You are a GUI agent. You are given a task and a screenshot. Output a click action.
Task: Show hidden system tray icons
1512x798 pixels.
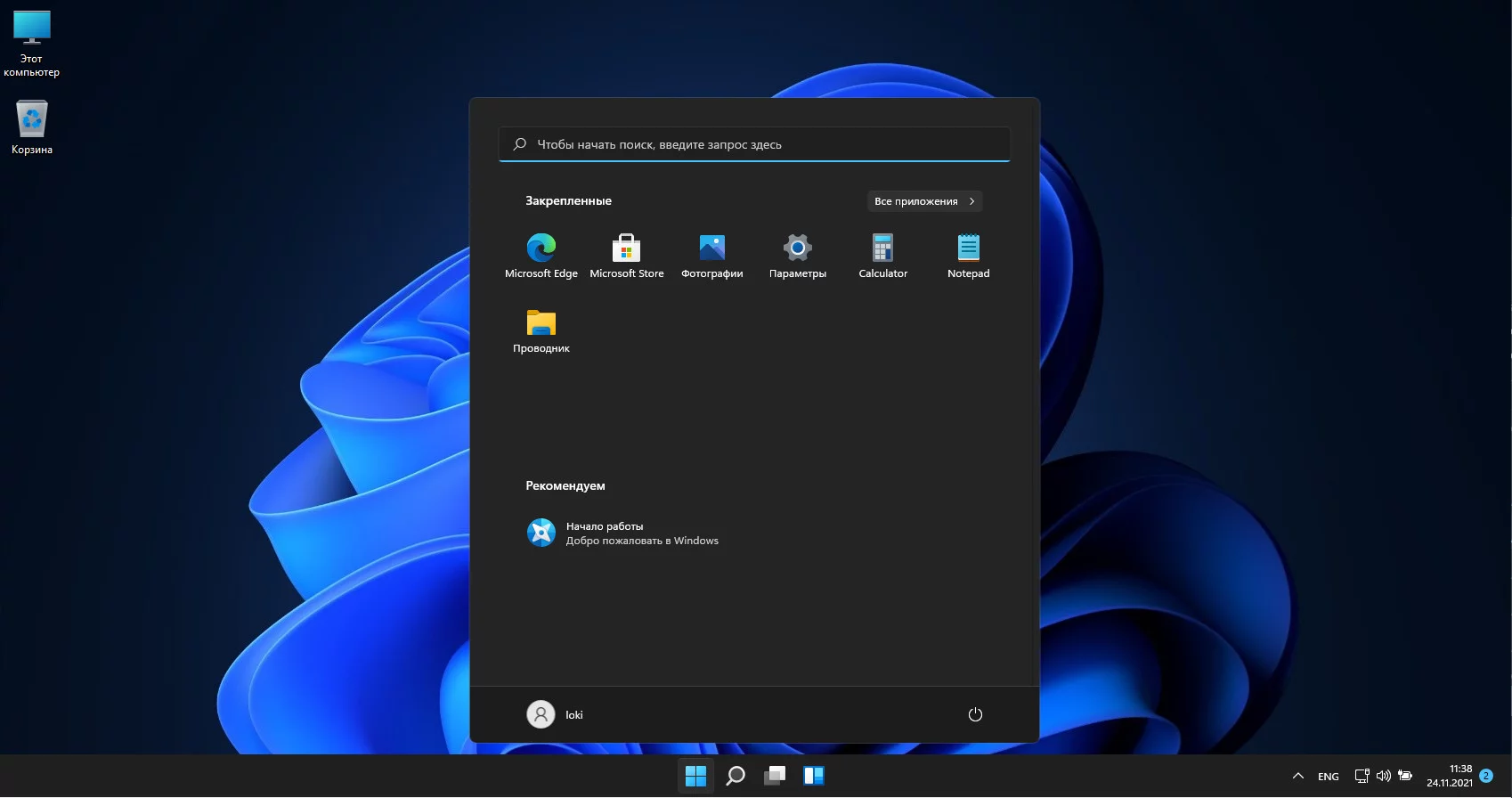[1298, 776]
